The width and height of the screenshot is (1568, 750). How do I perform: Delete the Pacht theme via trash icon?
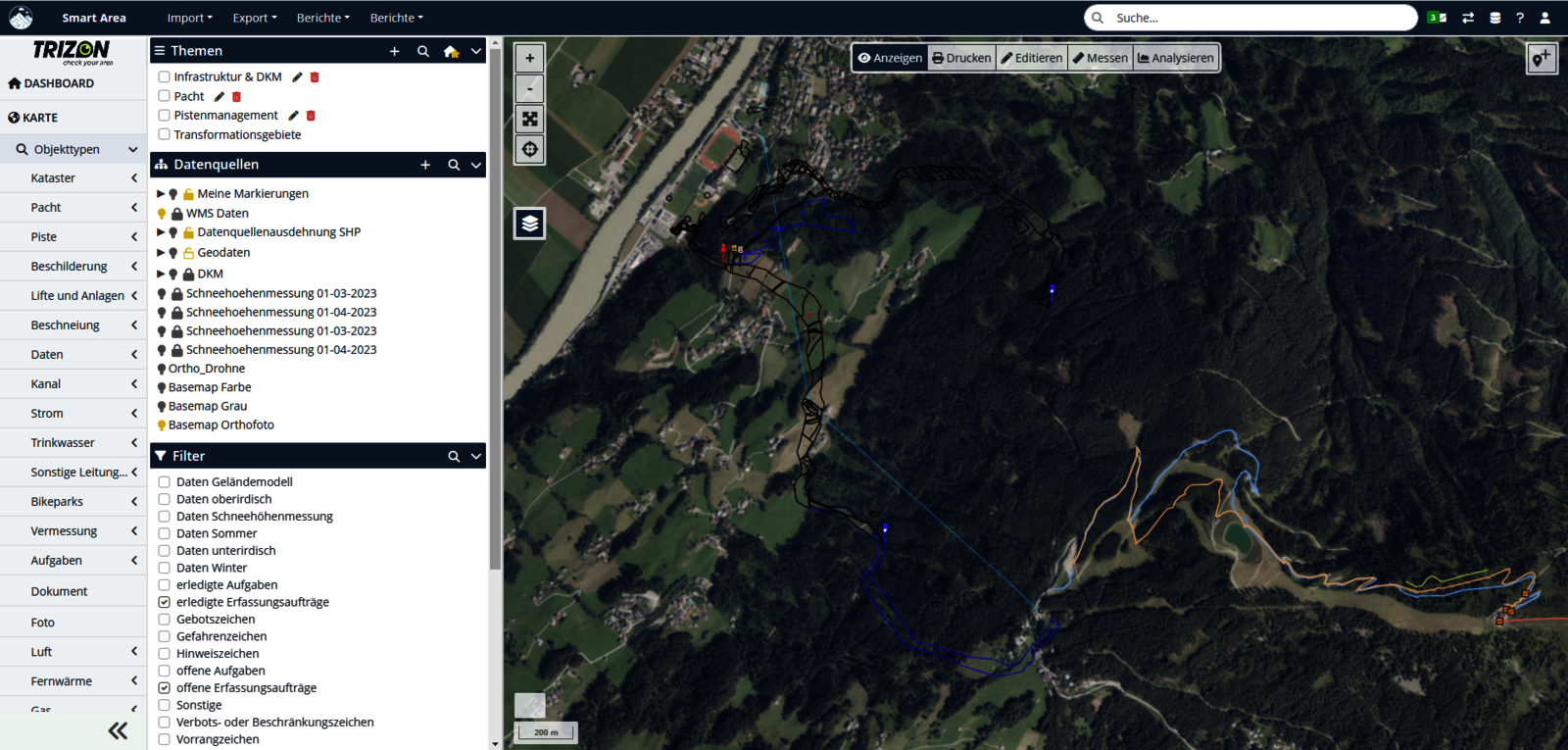coord(236,96)
